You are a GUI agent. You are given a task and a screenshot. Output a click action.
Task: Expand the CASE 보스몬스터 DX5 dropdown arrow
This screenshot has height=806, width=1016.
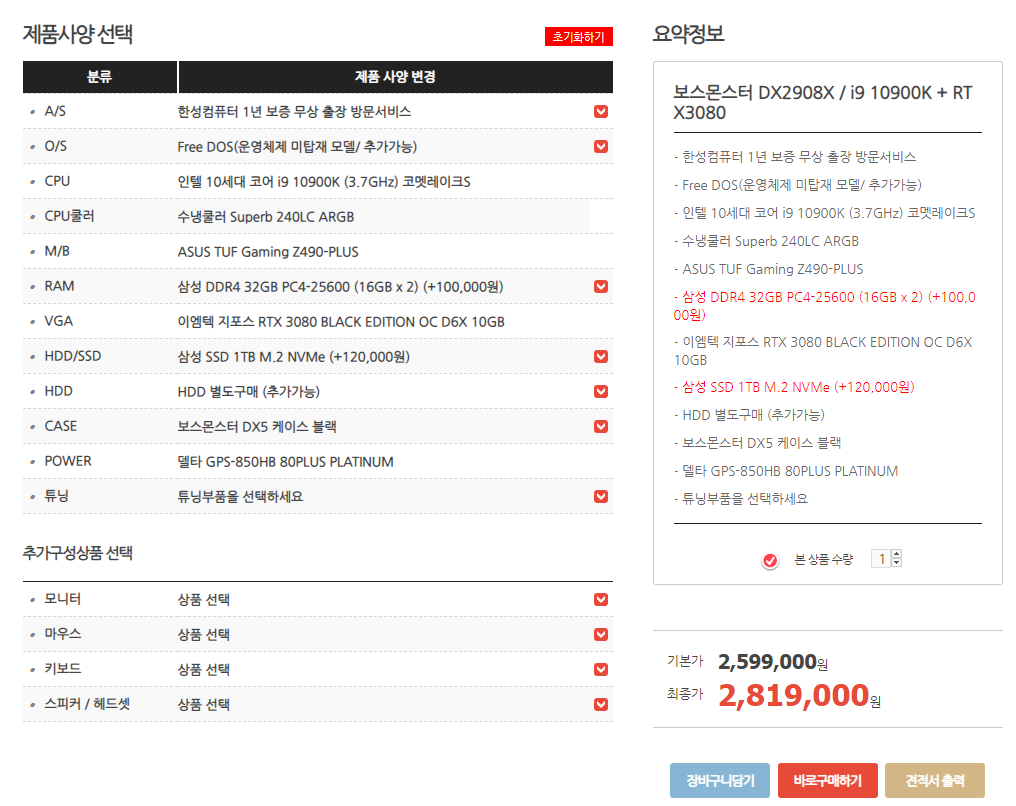[601, 426]
